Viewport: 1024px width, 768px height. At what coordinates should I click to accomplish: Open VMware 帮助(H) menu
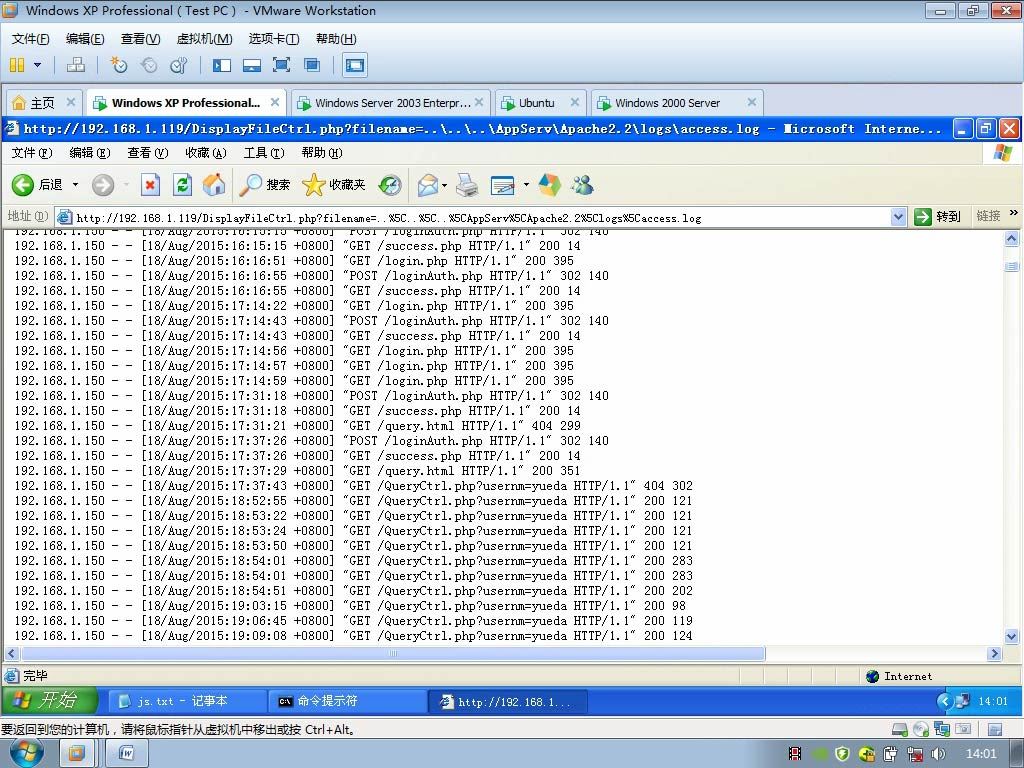[x=336, y=39]
